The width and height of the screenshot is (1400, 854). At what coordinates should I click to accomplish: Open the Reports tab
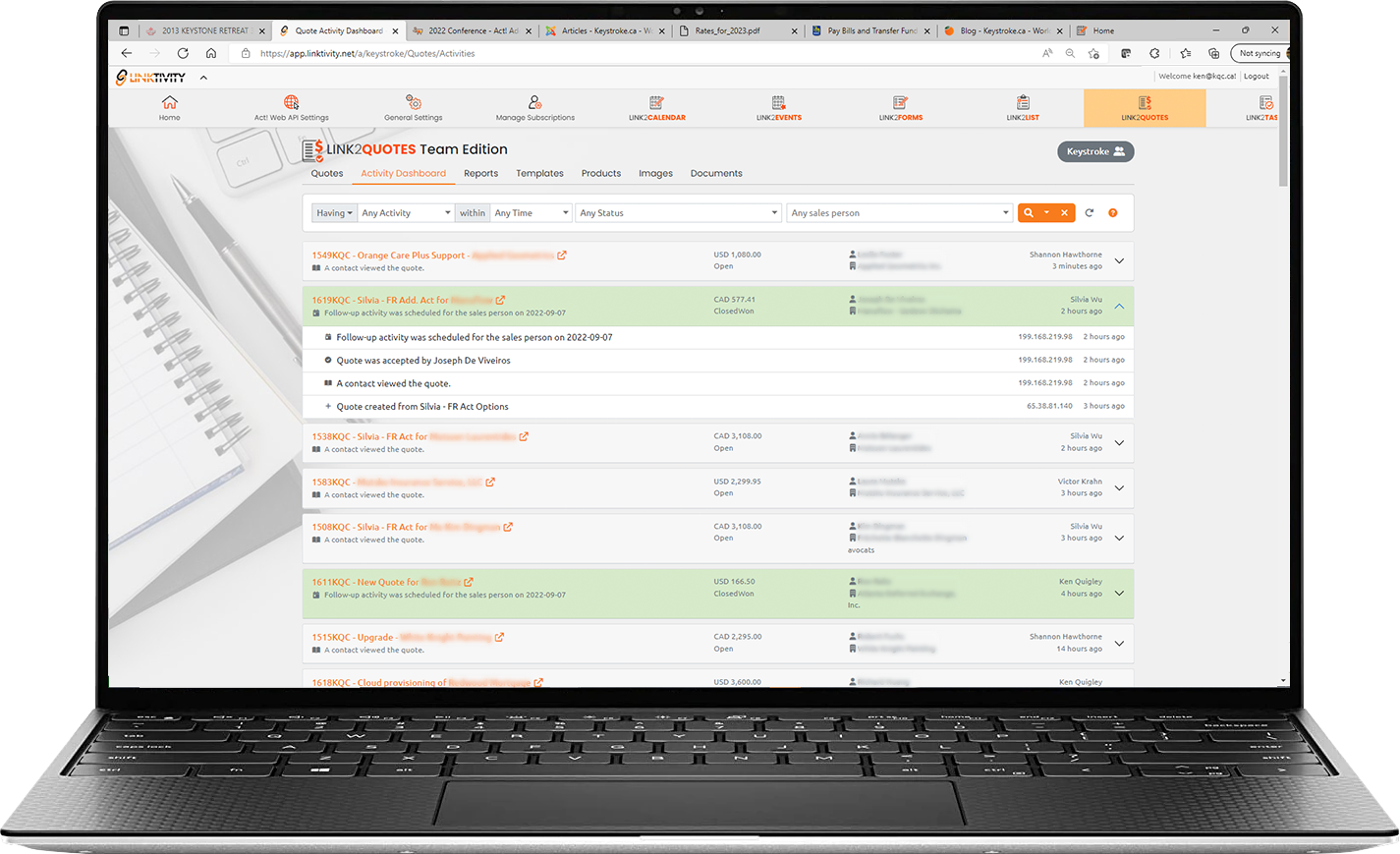(481, 173)
